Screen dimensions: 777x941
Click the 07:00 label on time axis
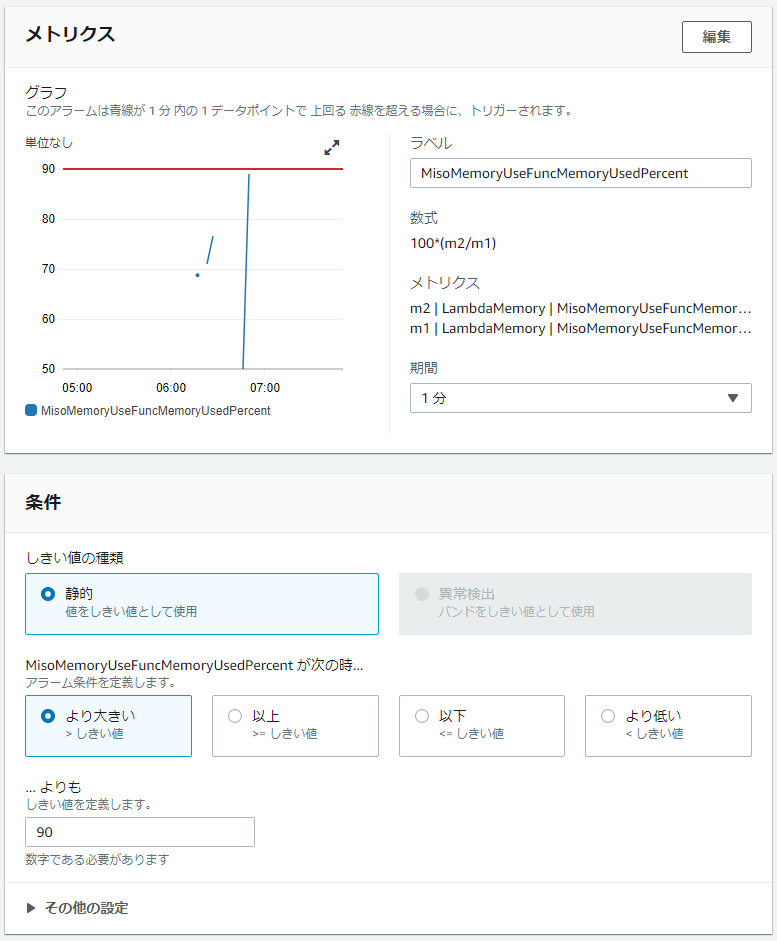[264, 388]
